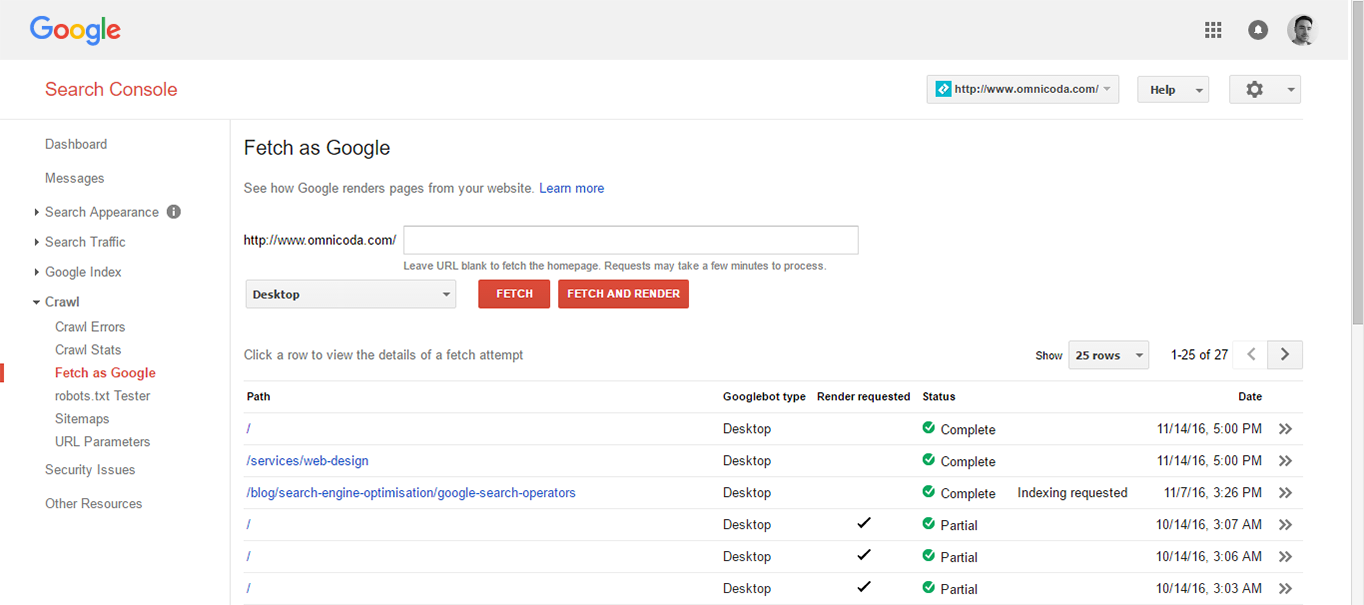Open Security Issues page
This screenshot has height=605, width=1364.
click(90, 470)
